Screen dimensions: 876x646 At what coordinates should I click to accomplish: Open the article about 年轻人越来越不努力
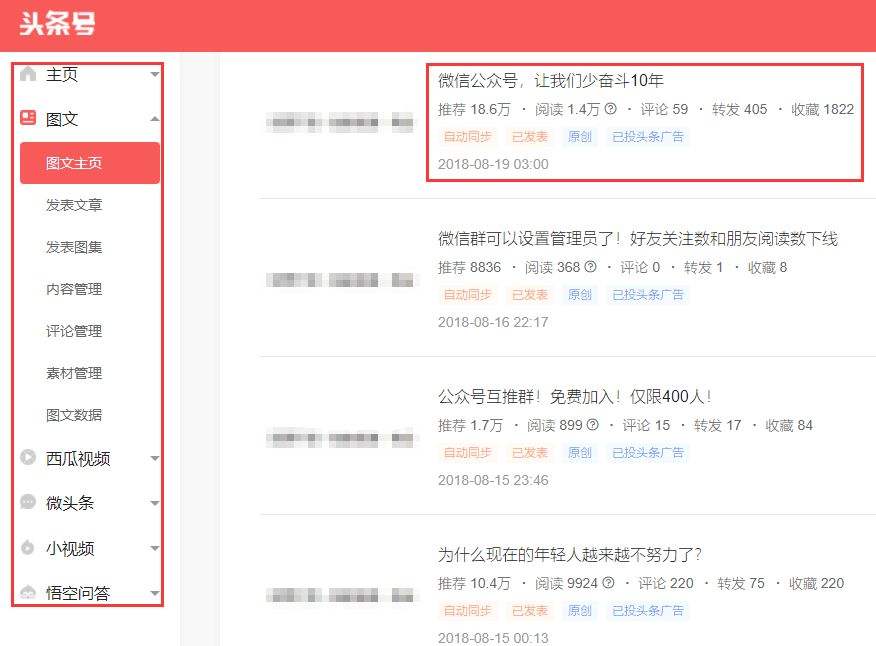(x=566, y=553)
